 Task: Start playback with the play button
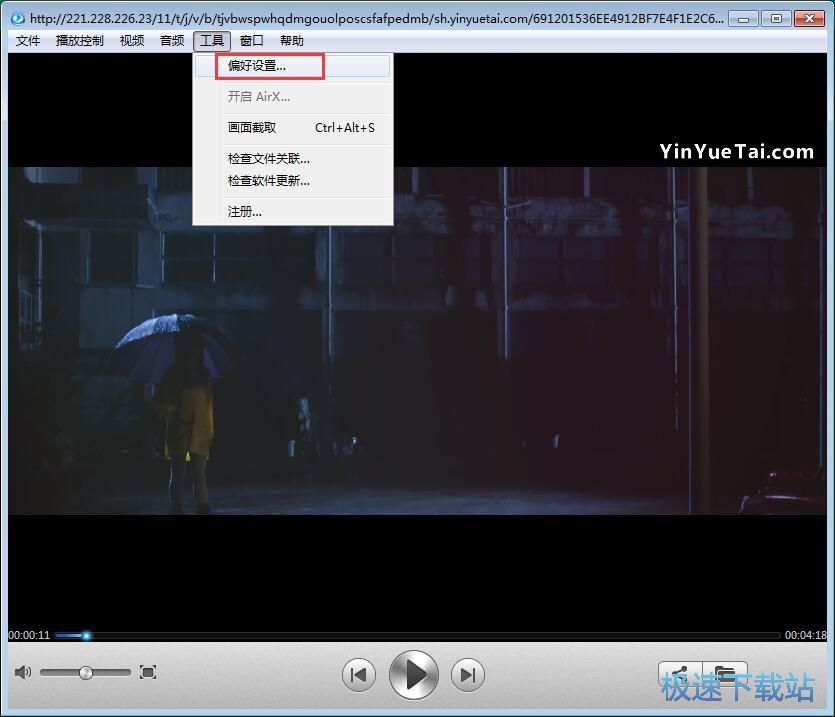(414, 675)
